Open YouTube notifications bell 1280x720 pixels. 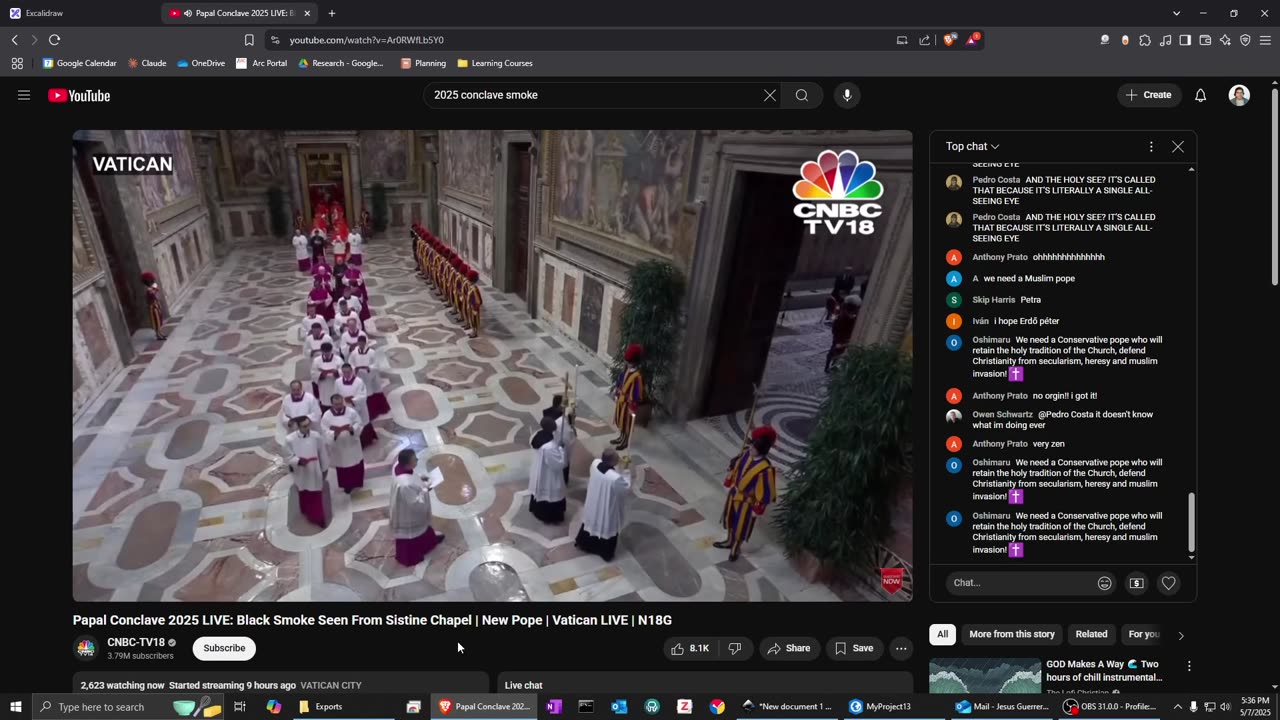click(x=1201, y=95)
